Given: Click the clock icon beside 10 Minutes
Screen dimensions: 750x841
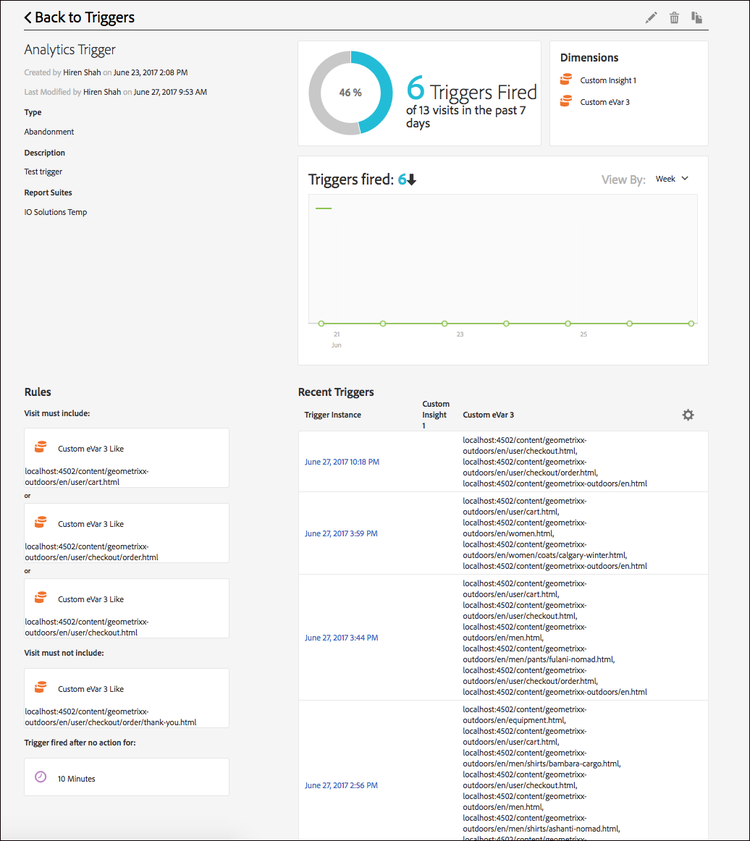Looking at the screenshot, I should (41, 777).
